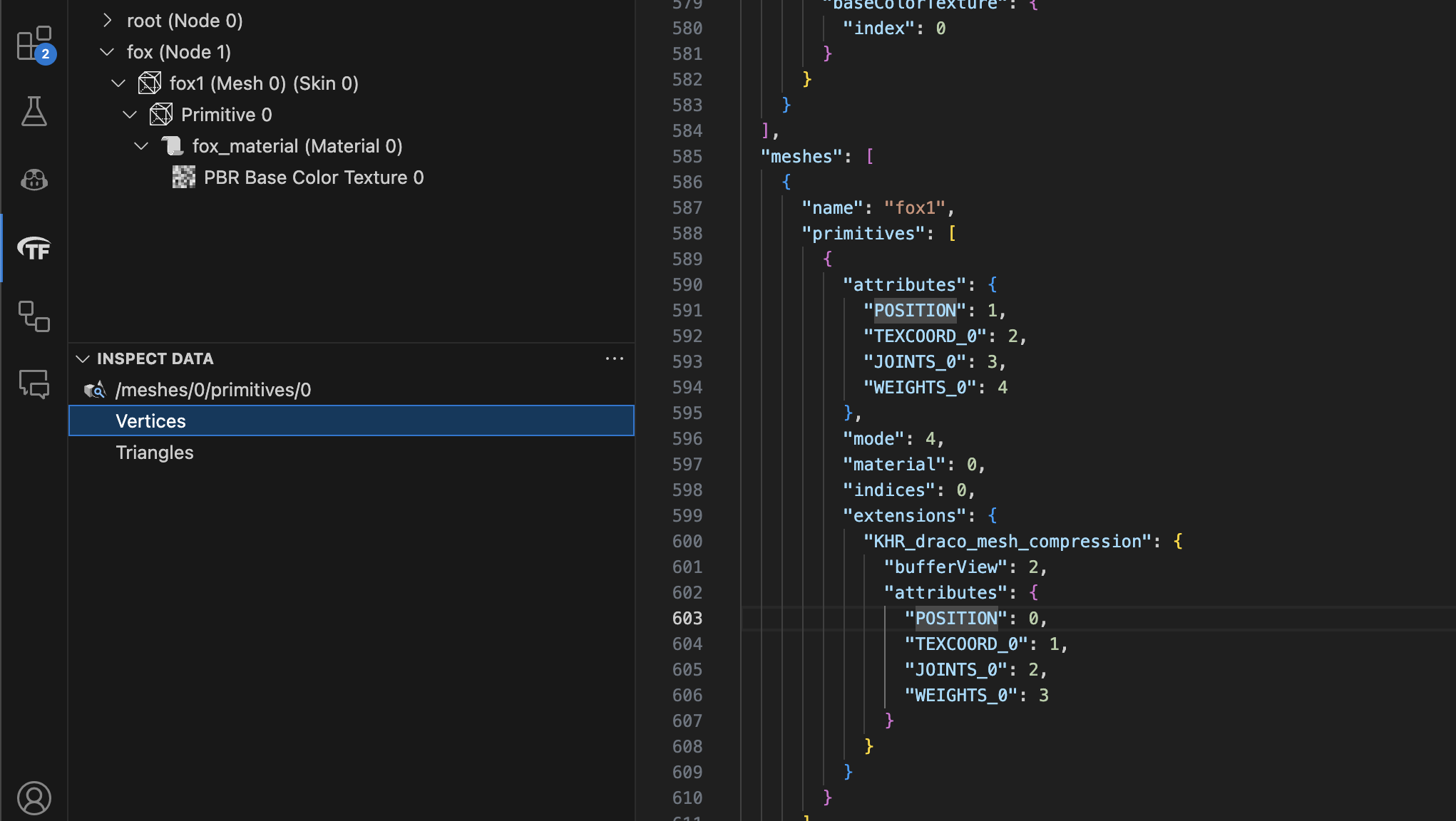Collapse the fox (Node 1) tree item
This screenshot has height=821, width=1456.
[x=106, y=51]
